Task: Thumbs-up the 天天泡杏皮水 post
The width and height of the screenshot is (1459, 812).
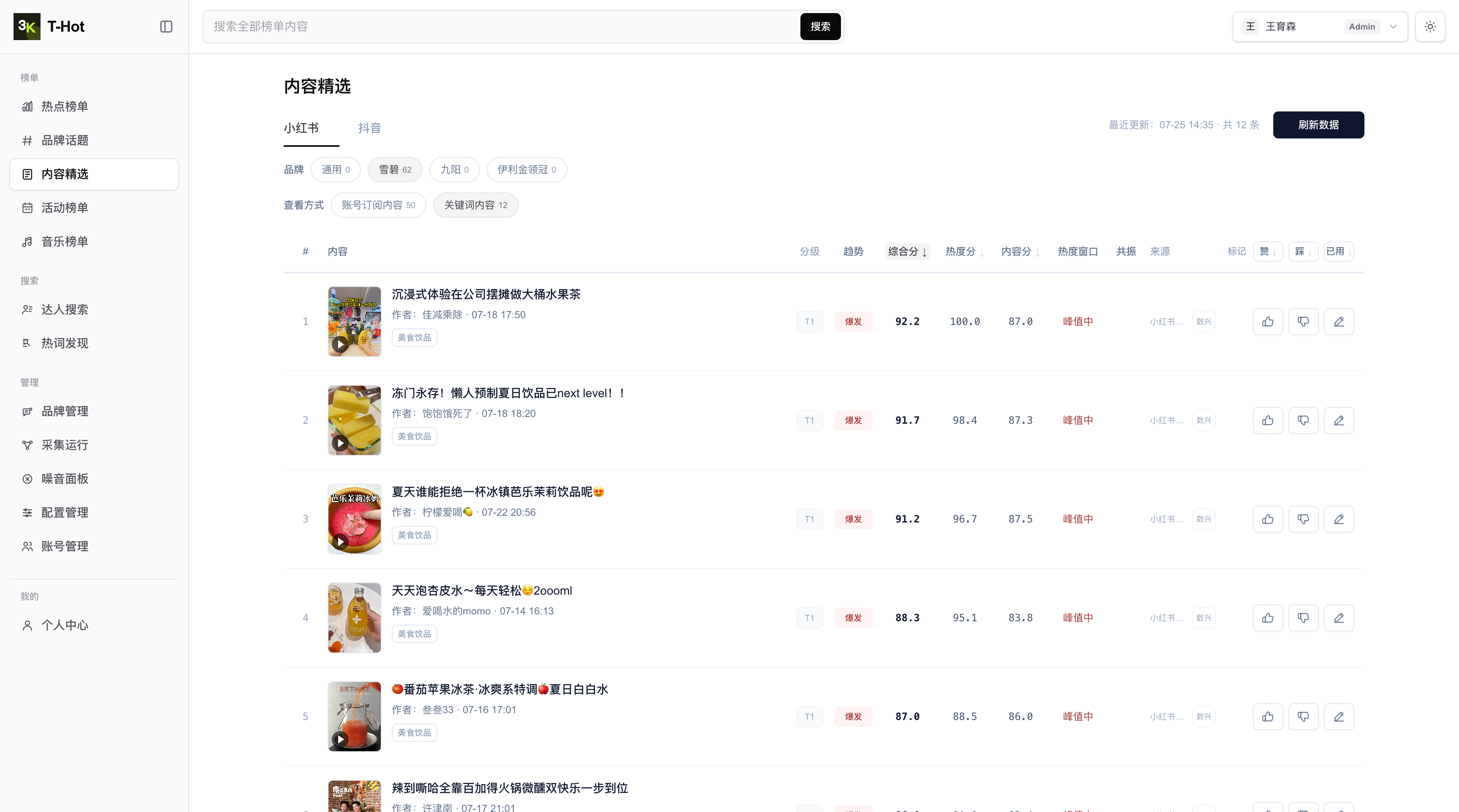Action: pyautogui.click(x=1268, y=618)
